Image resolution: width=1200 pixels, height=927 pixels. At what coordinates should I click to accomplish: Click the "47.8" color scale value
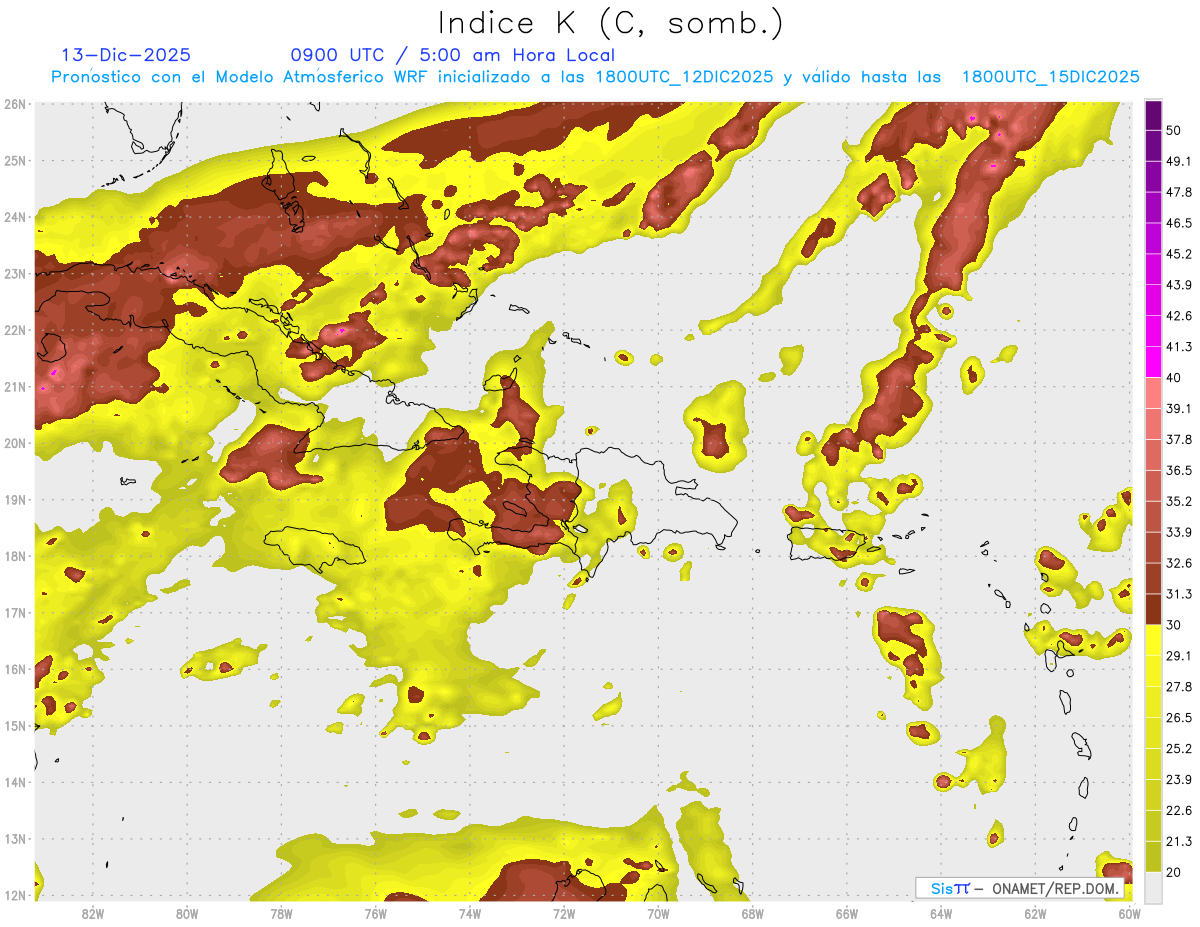1179,192
